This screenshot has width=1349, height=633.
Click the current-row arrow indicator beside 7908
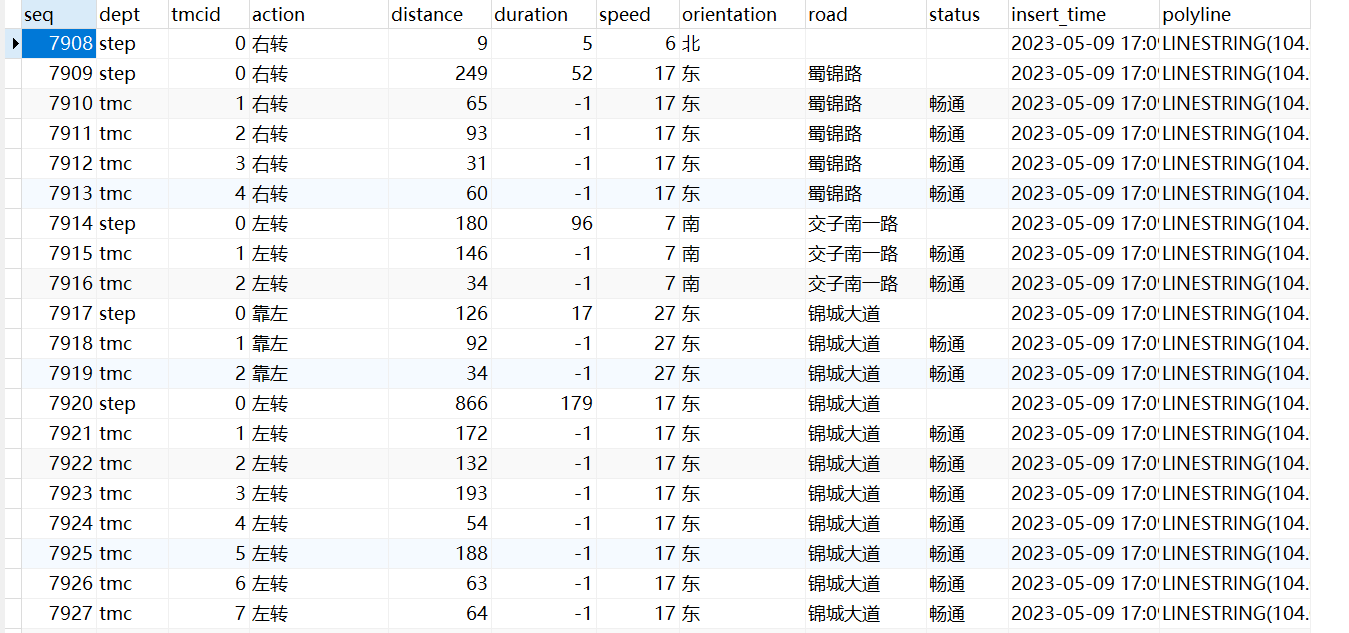[x=14, y=44]
